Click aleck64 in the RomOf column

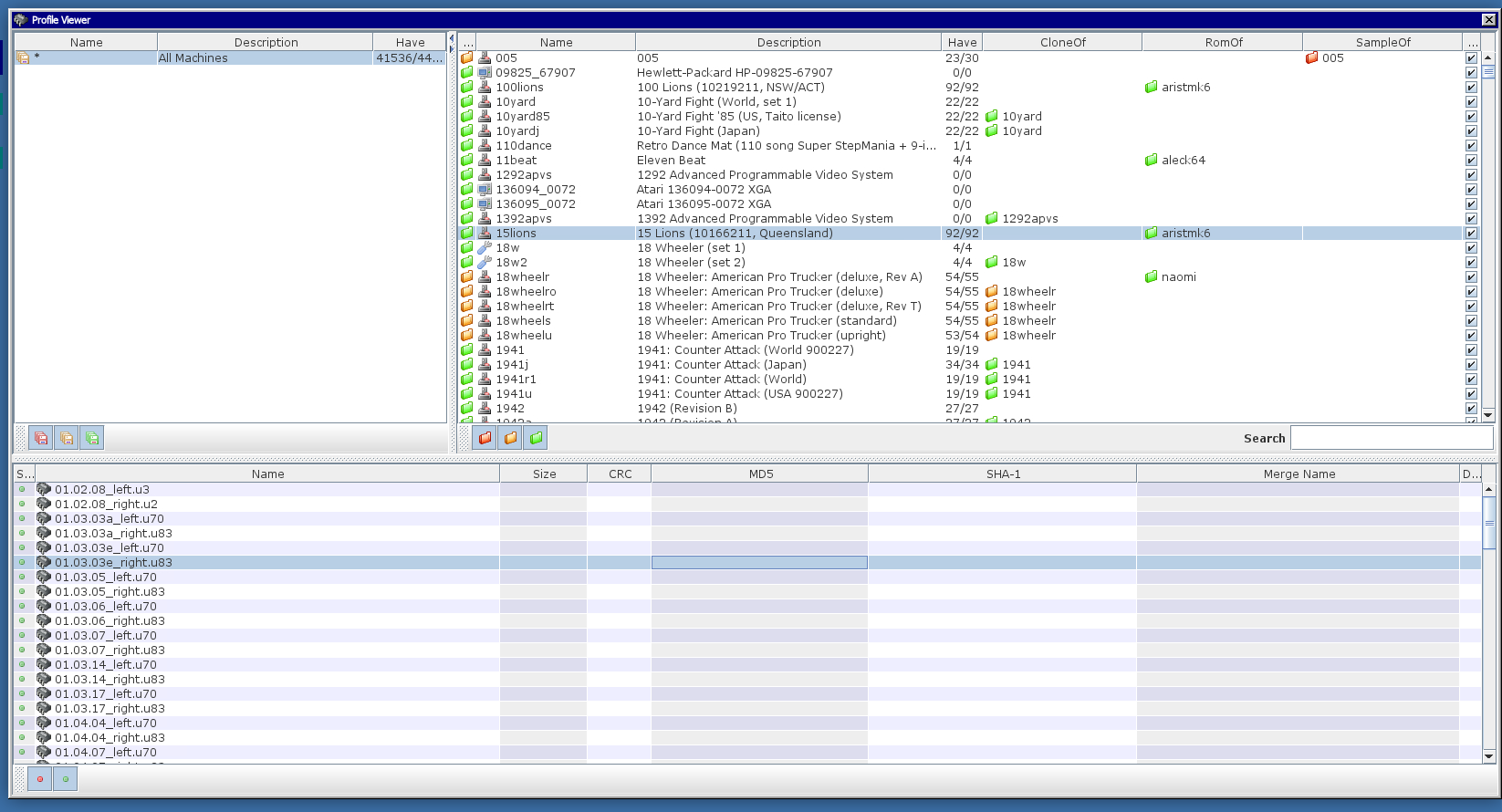pos(1183,160)
